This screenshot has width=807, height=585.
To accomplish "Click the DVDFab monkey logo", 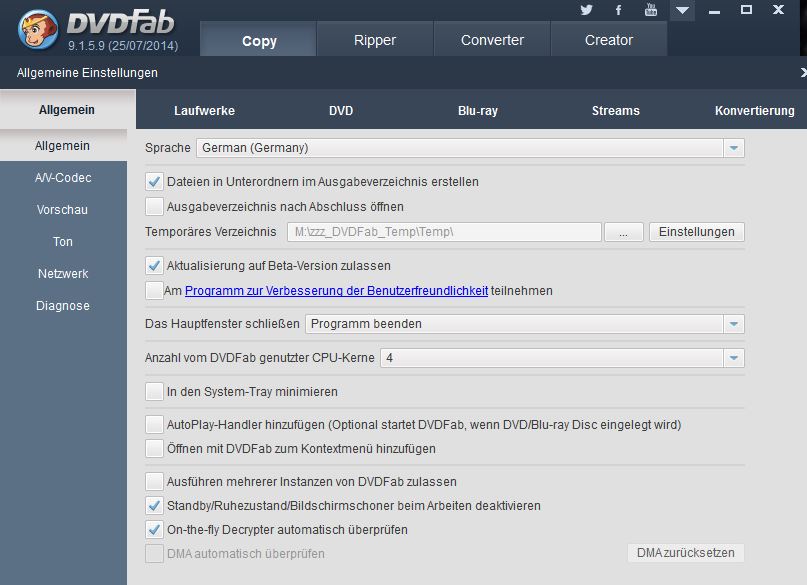I will (x=38, y=29).
